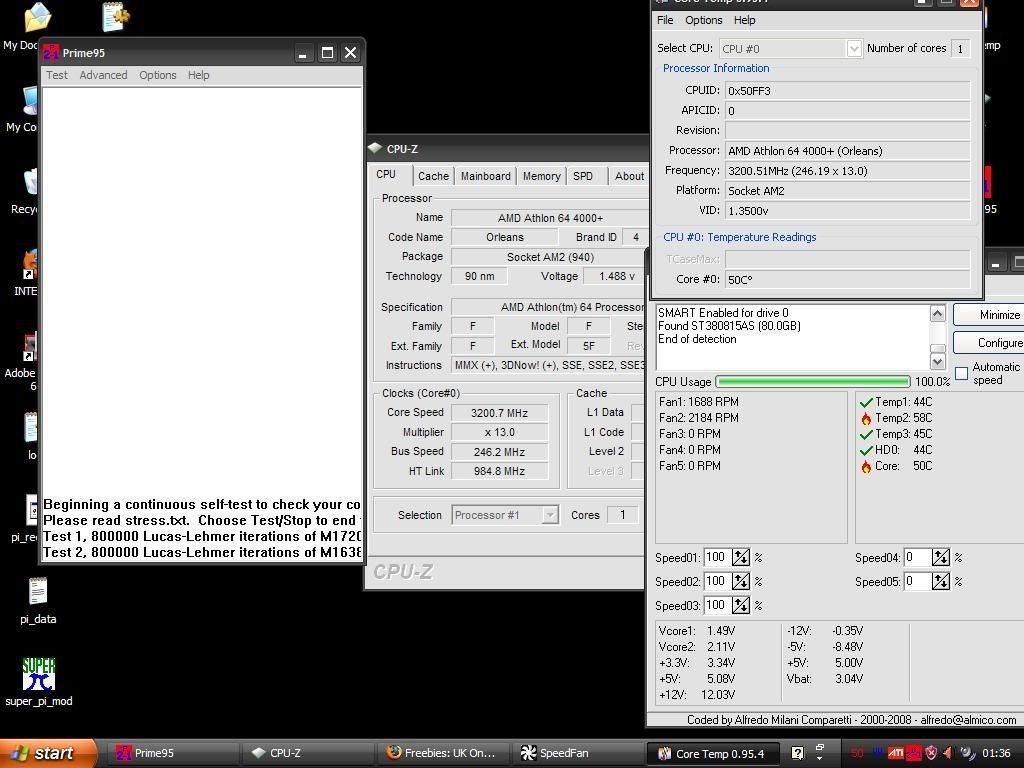Click the Speed05 spinner arrows
Image resolution: width=1024 pixels, height=768 pixels.
(940, 581)
